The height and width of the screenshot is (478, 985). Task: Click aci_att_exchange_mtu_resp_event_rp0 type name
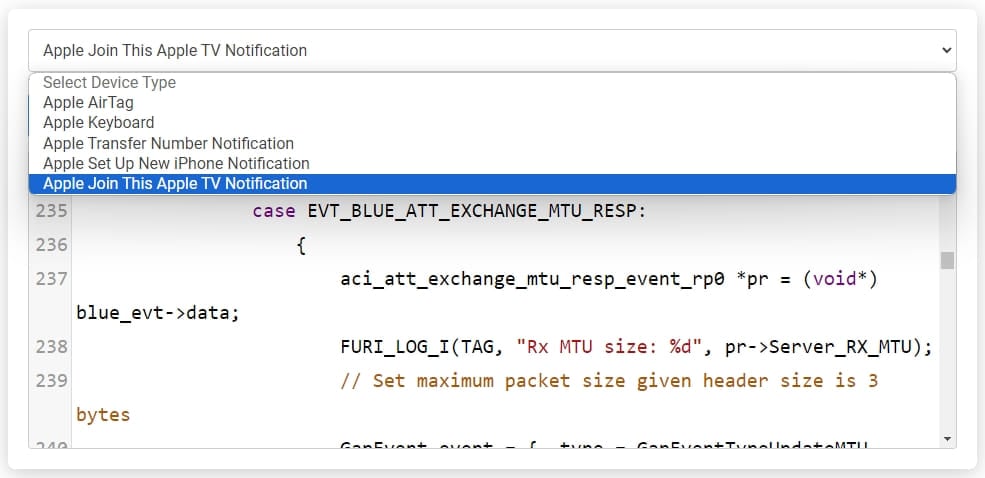click(x=532, y=280)
